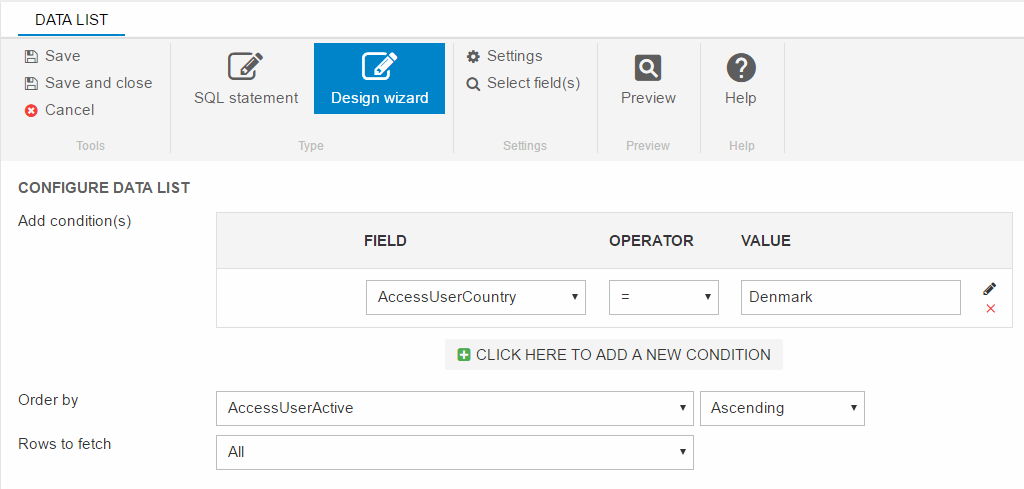Open the Settings gear option
Screen dimensions: 1024x489
coord(474,57)
